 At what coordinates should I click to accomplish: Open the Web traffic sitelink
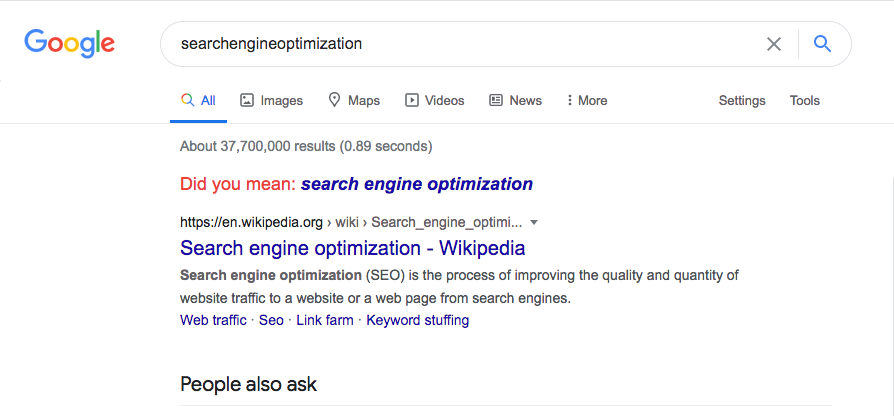point(213,320)
